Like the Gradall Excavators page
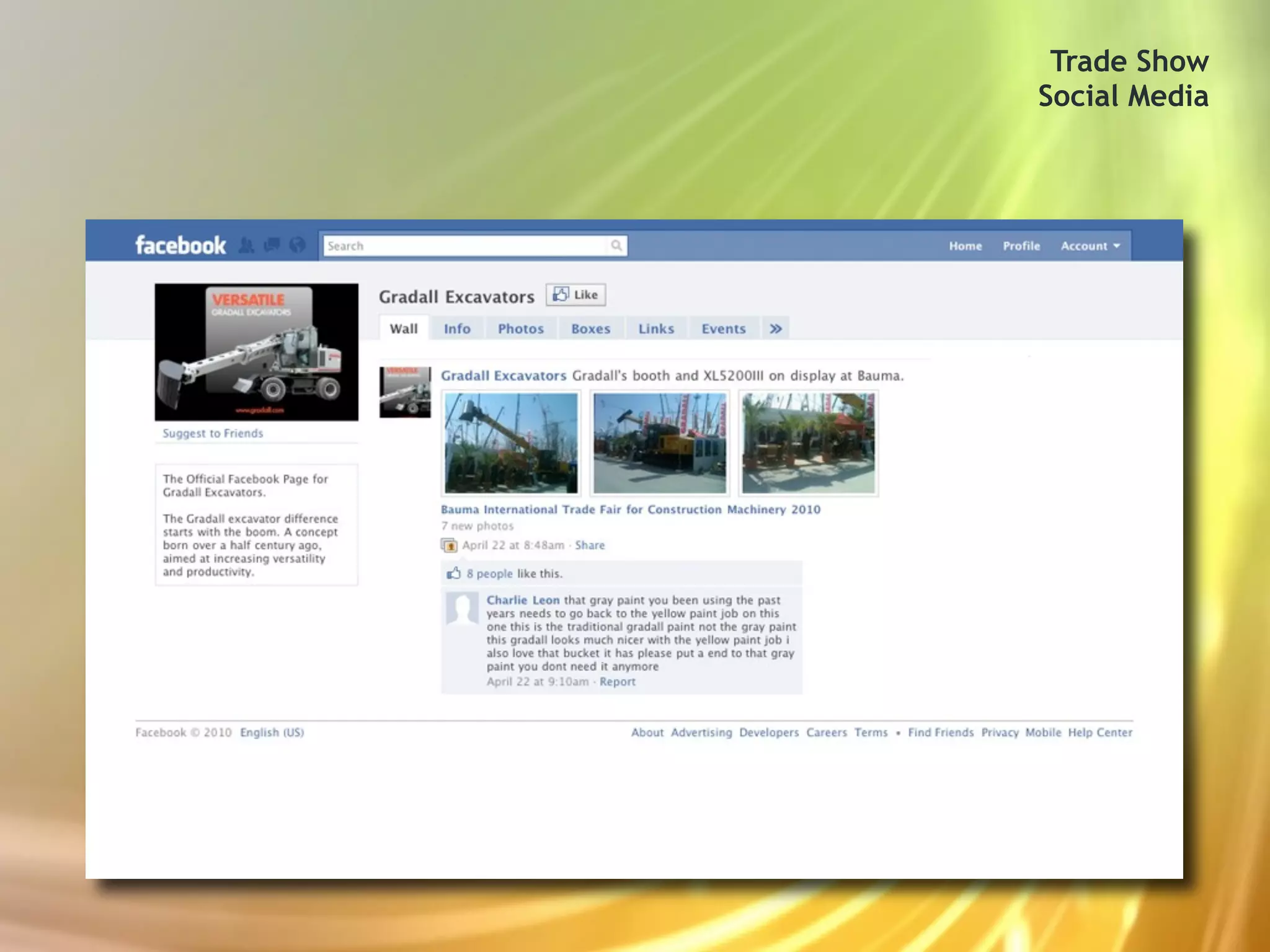The width and height of the screenshot is (1270, 952). pyautogui.click(x=576, y=295)
